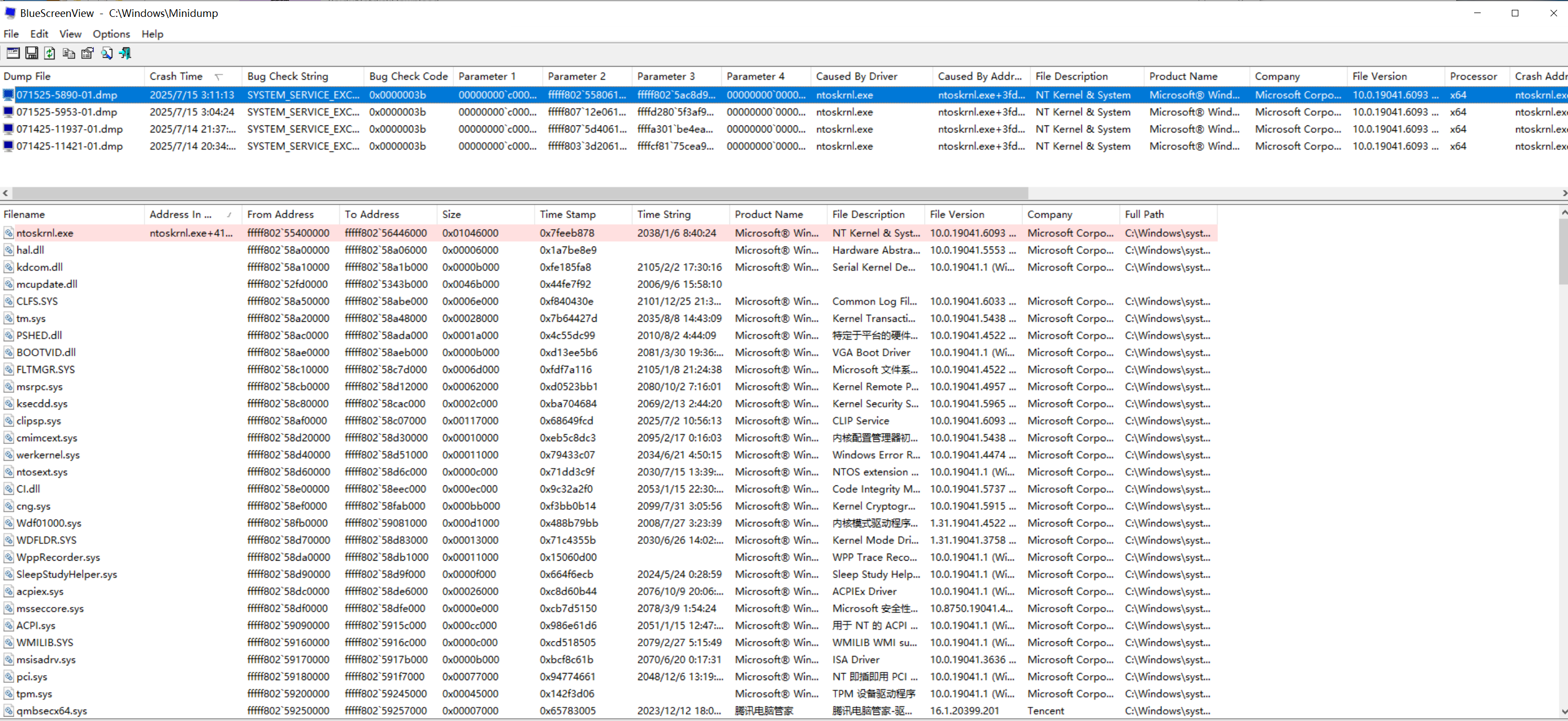
Task: Click the driver file icon beside hal.dll
Action: tap(8, 249)
